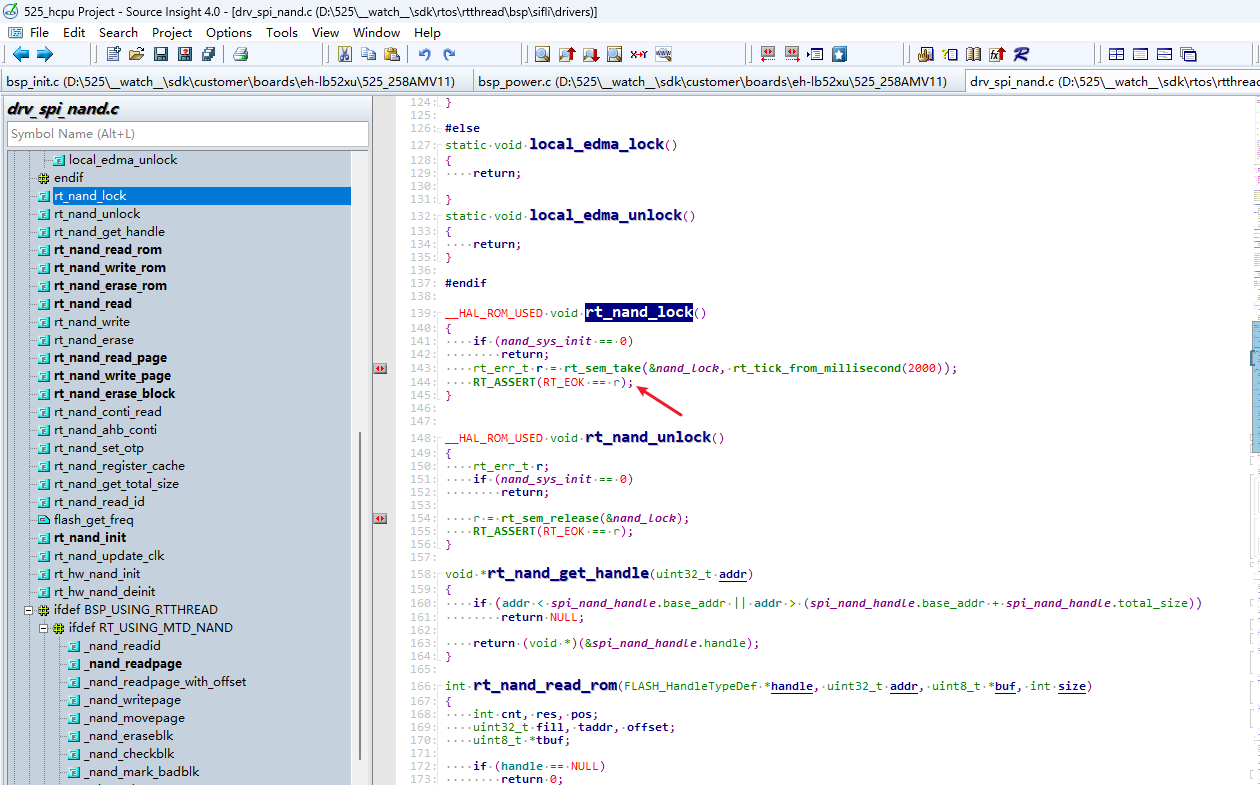
Task: Collapse the ifdef BSP_USING_RTTHREAD node
Action: (29, 610)
